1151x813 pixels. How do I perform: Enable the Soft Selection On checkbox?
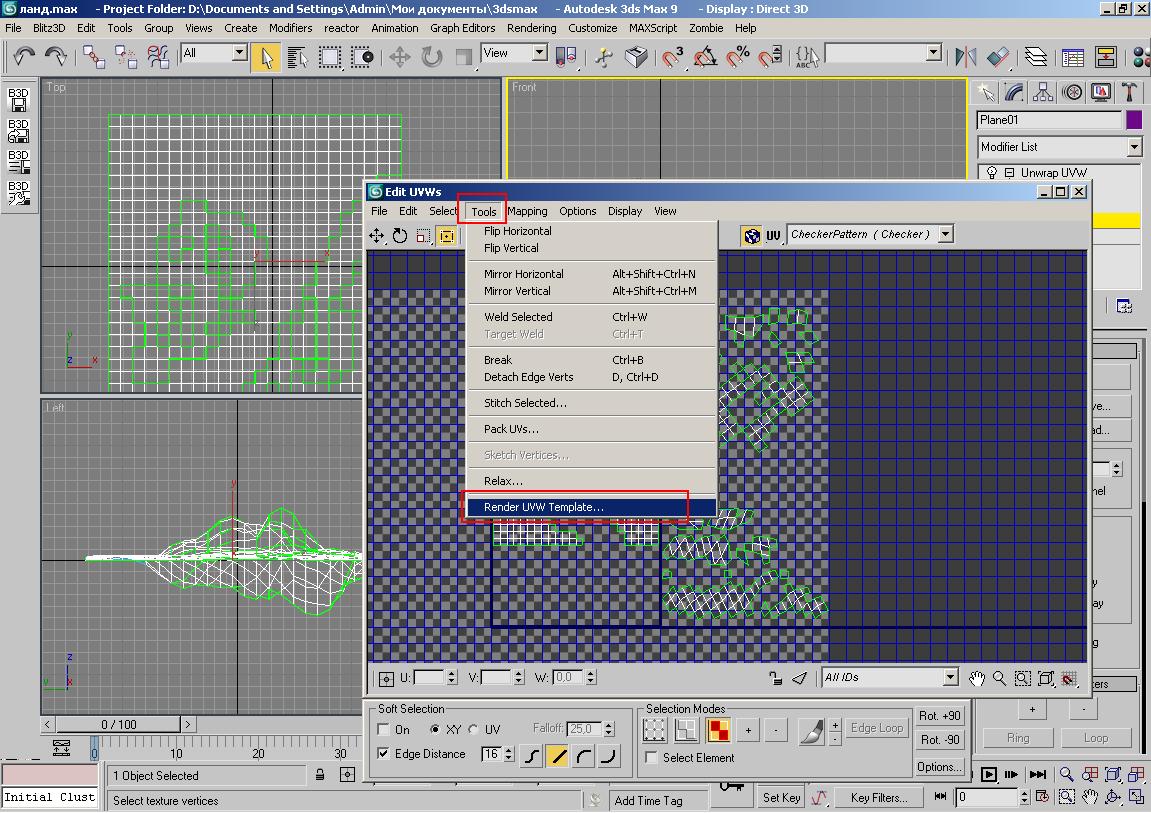384,730
